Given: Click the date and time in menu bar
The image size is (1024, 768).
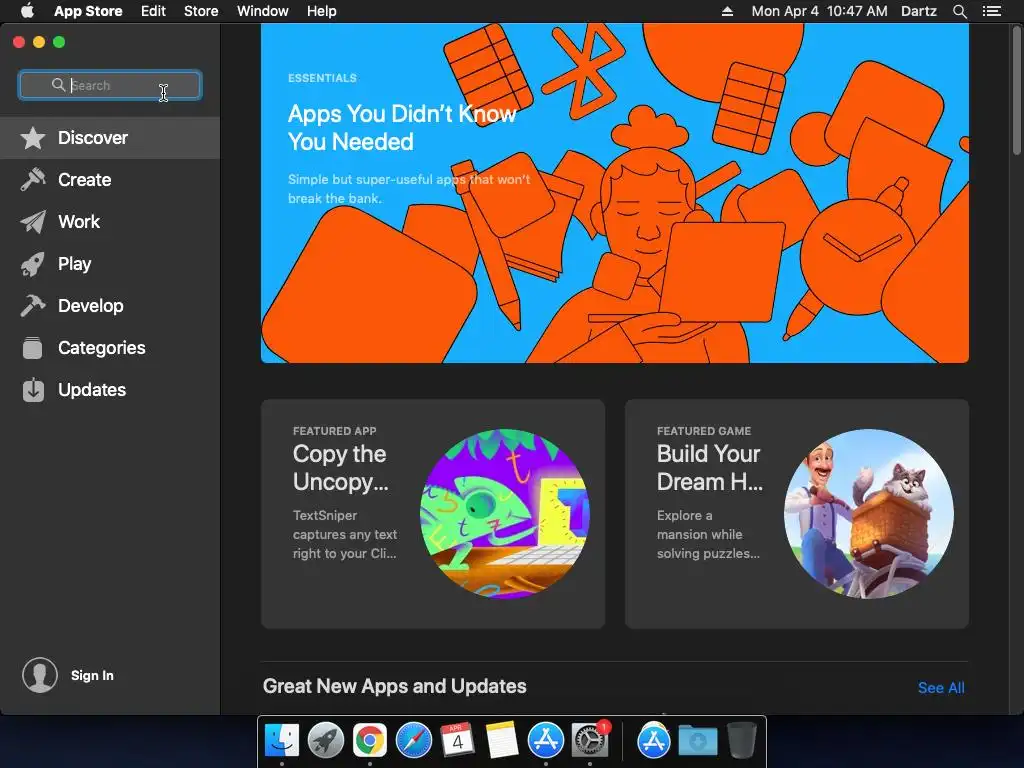Looking at the screenshot, I should pos(820,11).
